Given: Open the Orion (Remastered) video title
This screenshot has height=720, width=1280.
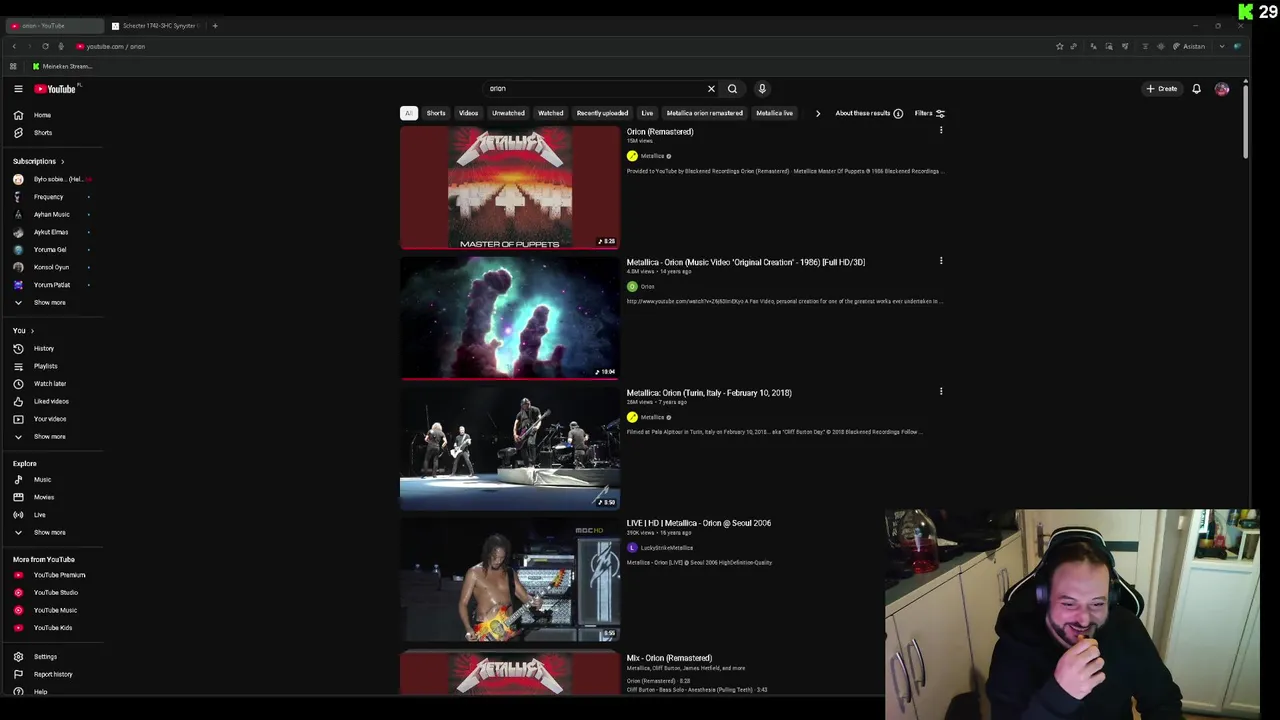Looking at the screenshot, I should (x=660, y=132).
